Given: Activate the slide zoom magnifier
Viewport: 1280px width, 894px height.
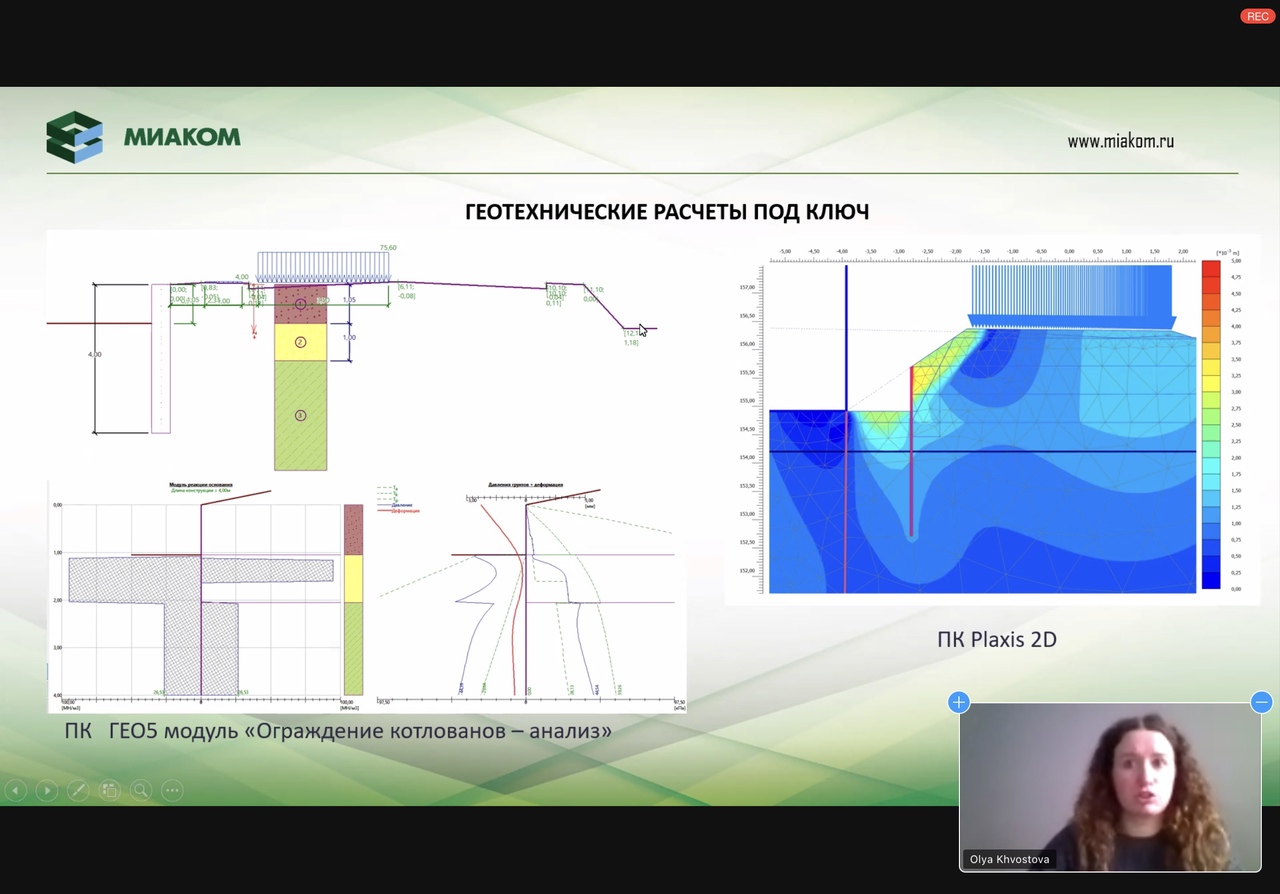Looking at the screenshot, I should coord(141,790).
